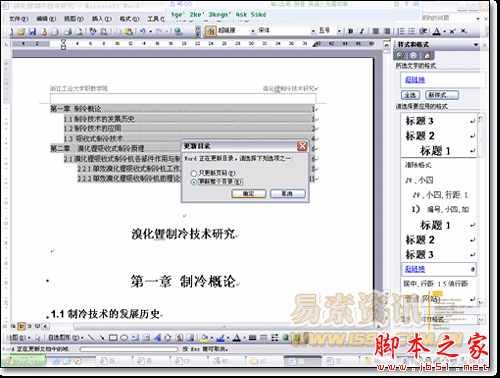Select the Oval drawing tool

point(124,338)
